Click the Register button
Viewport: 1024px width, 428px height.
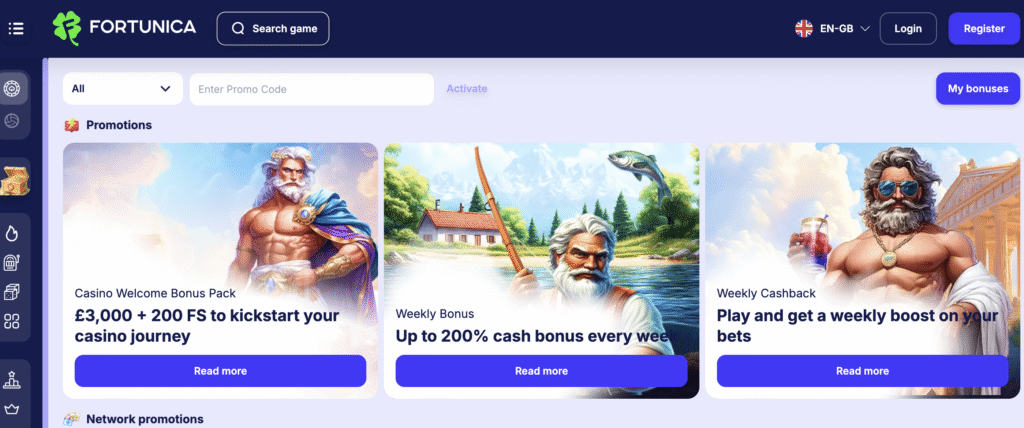pyautogui.click(x=984, y=29)
